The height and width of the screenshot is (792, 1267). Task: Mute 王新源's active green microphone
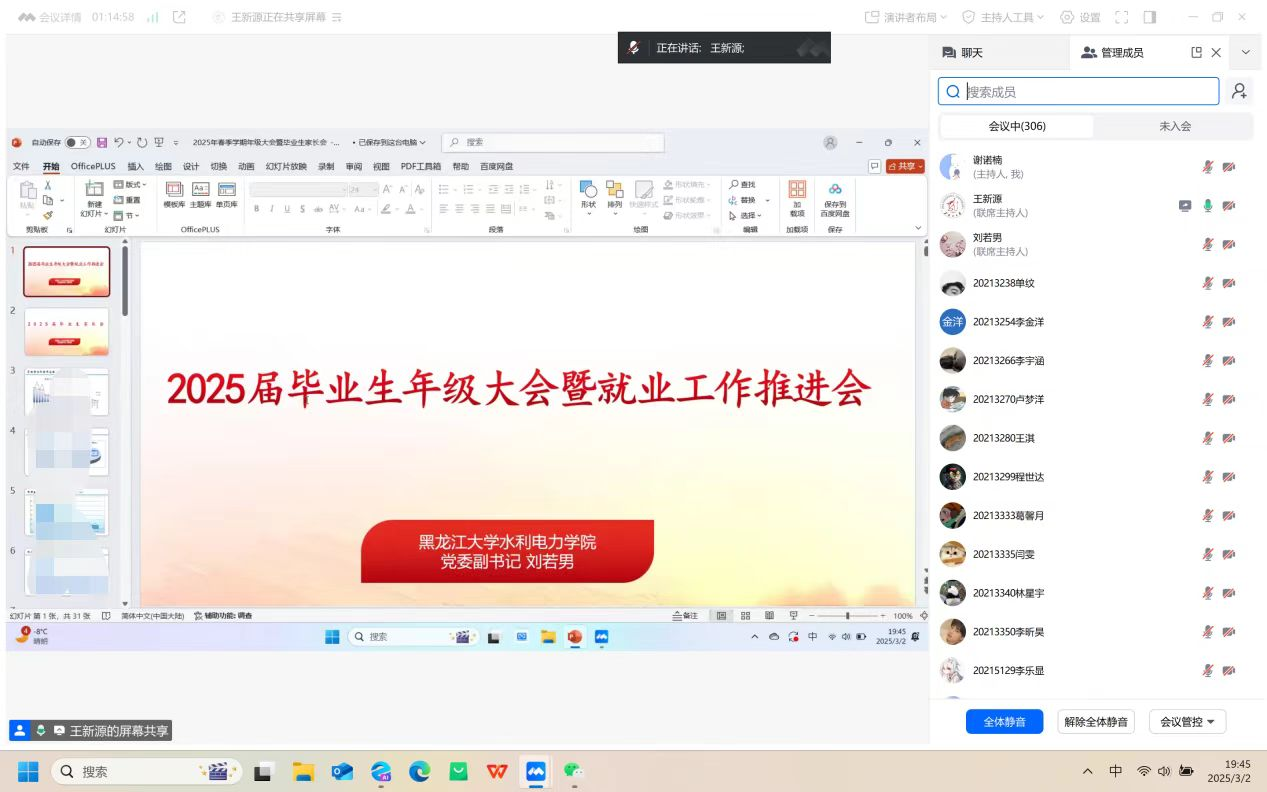pyautogui.click(x=1208, y=205)
